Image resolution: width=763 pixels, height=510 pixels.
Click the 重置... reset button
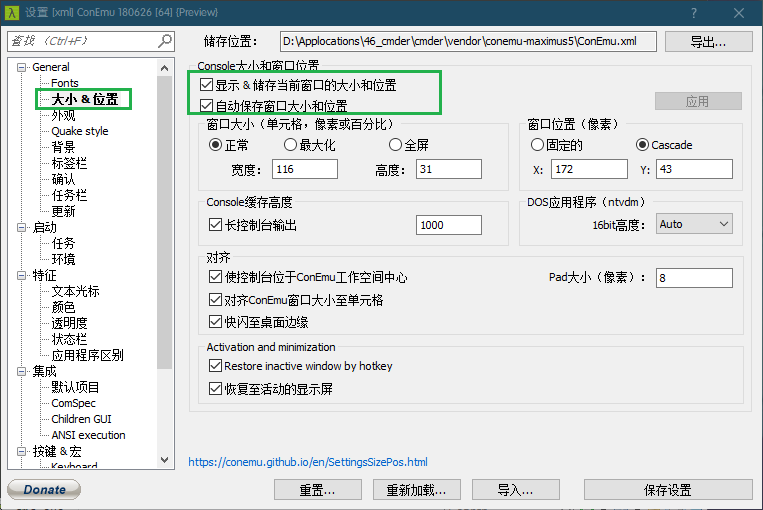click(x=317, y=490)
